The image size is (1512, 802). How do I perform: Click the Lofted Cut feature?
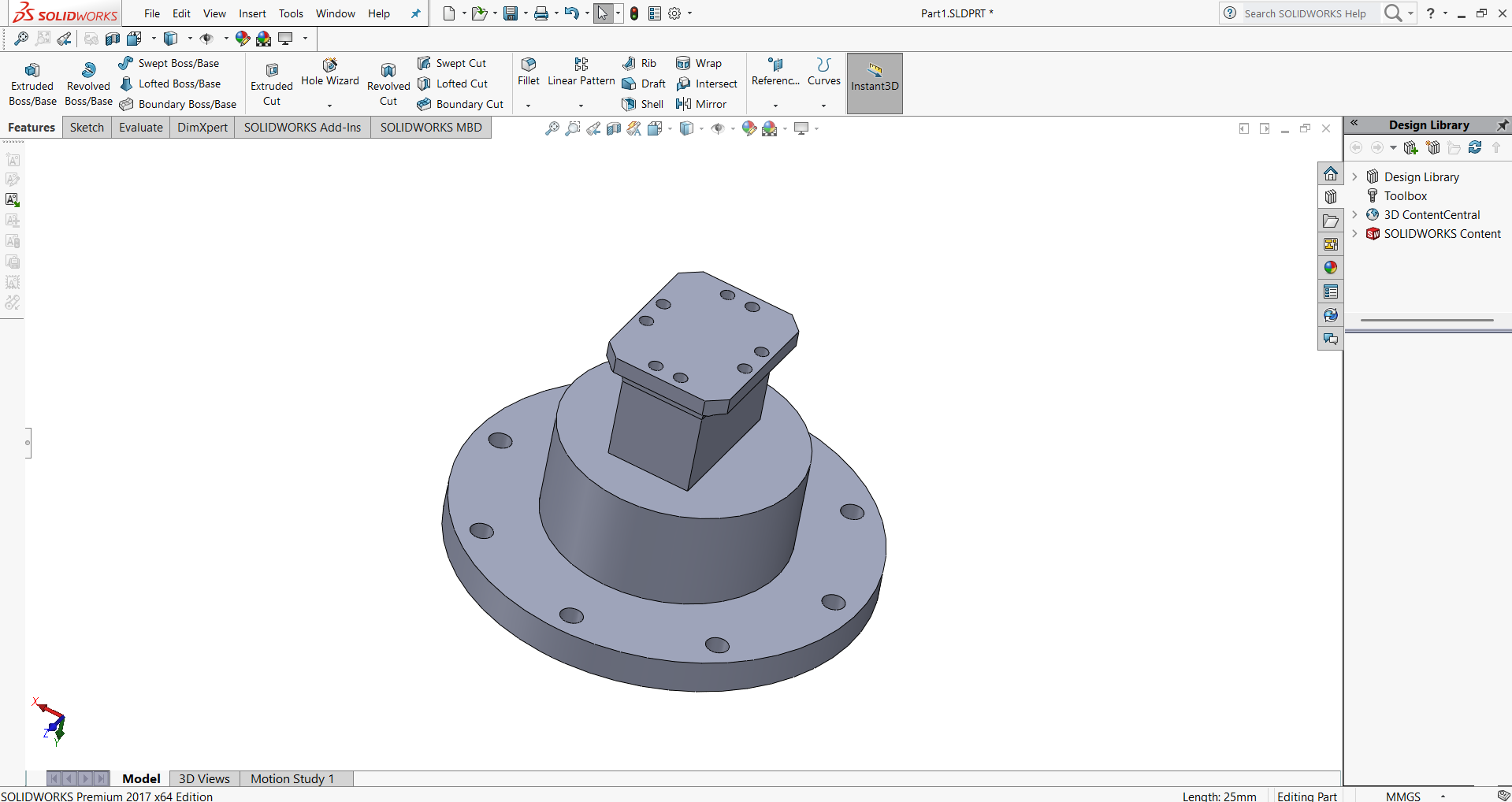pos(452,84)
